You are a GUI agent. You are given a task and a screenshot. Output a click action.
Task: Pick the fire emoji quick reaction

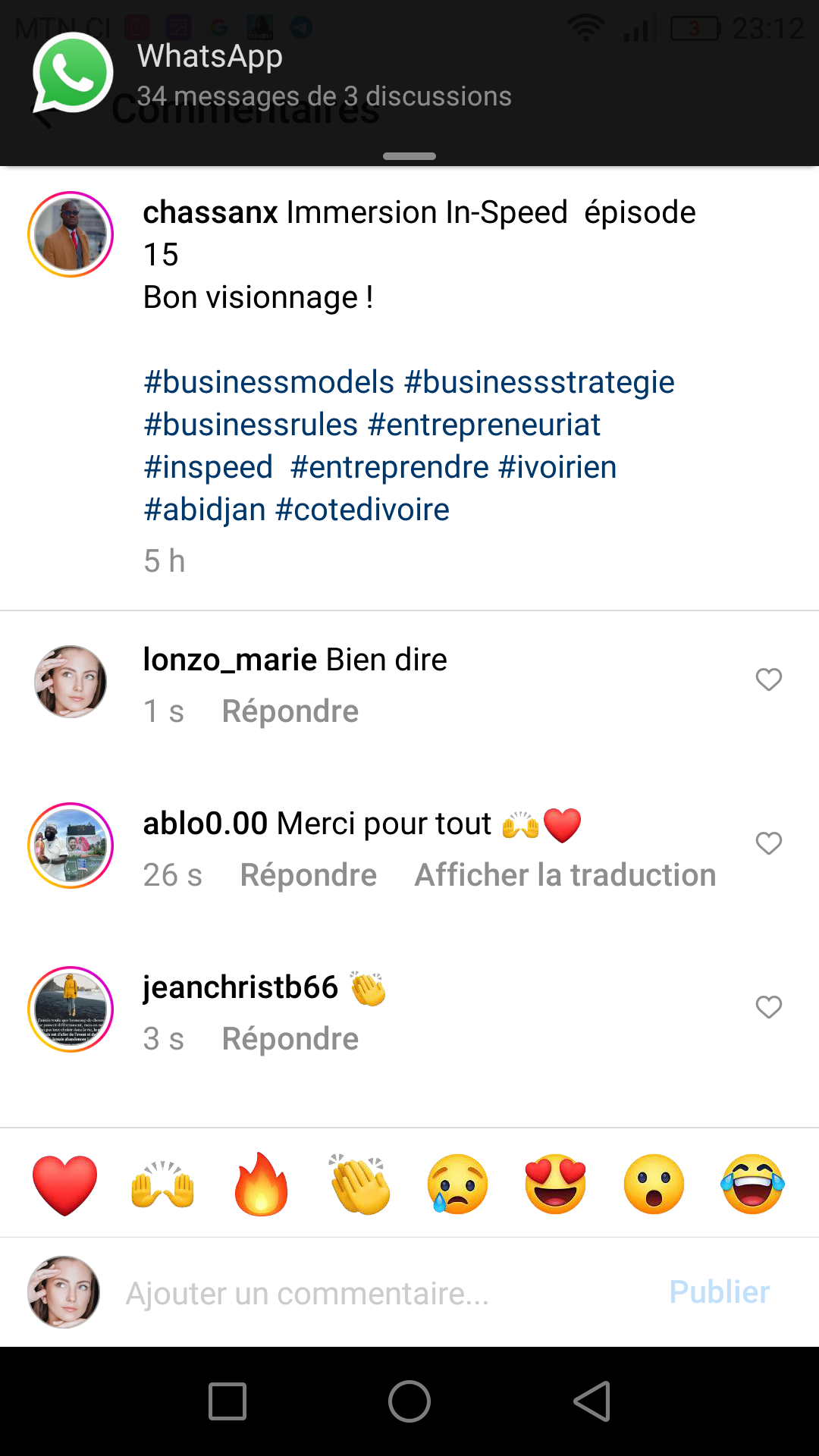pyautogui.click(x=261, y=1185)
